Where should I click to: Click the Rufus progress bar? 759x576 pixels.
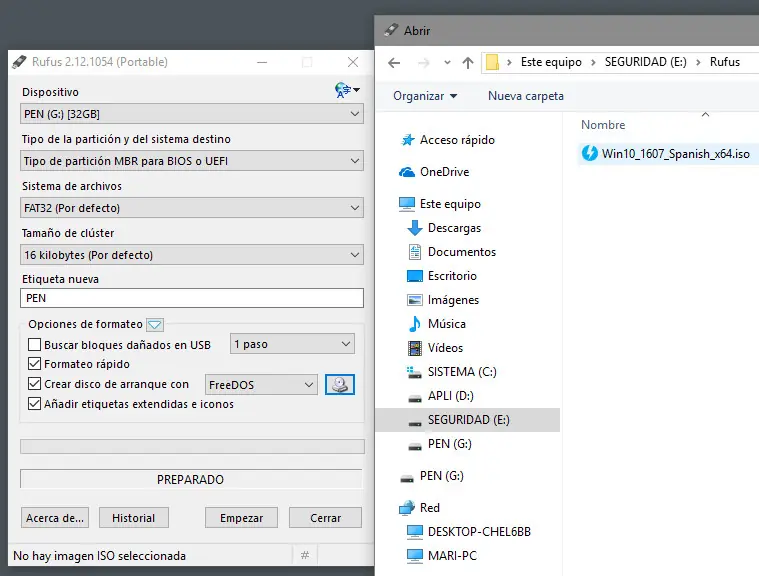tap(192, 446)
